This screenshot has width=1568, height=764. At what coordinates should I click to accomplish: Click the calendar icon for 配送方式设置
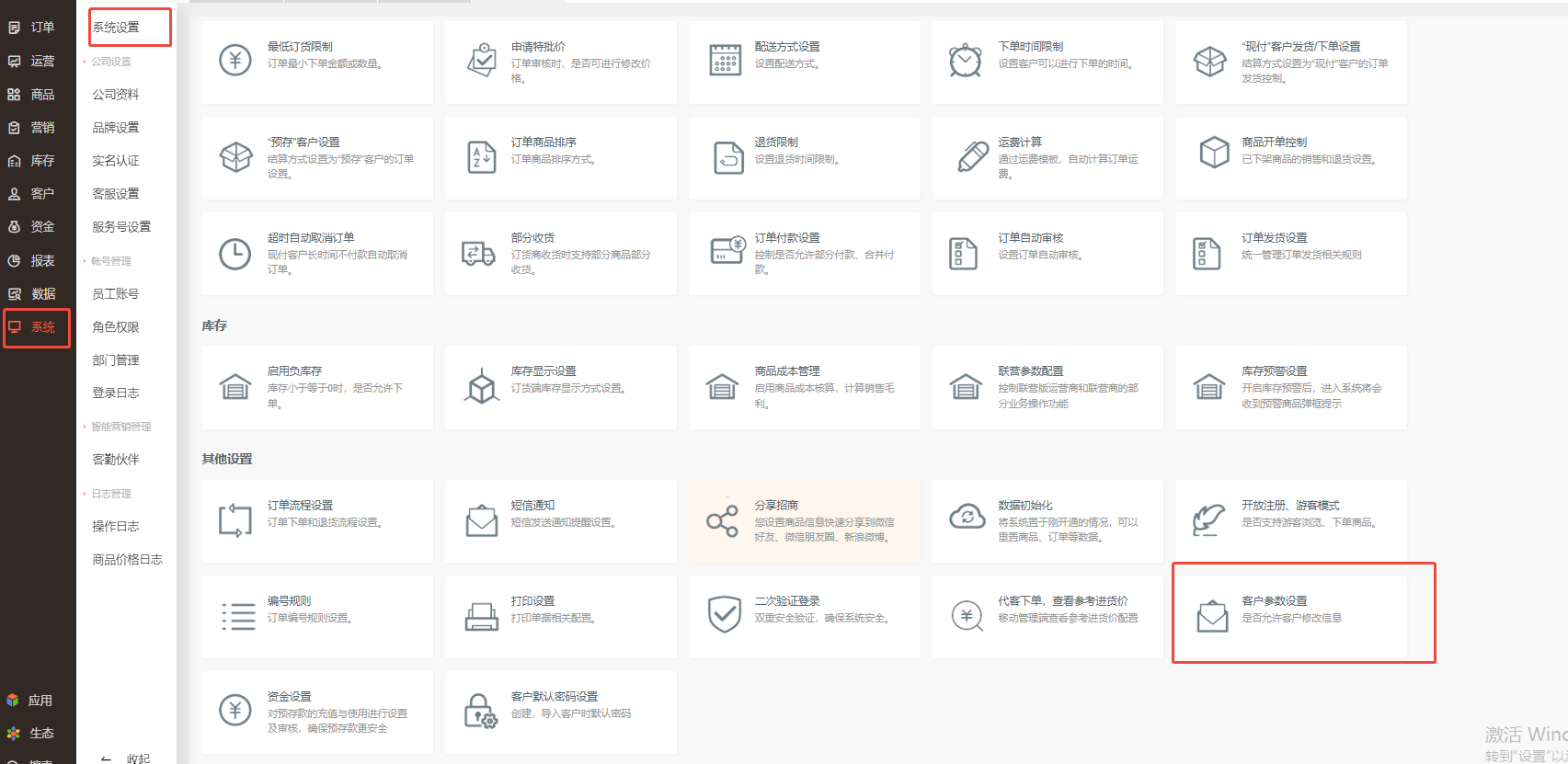(x=726, y=61)
